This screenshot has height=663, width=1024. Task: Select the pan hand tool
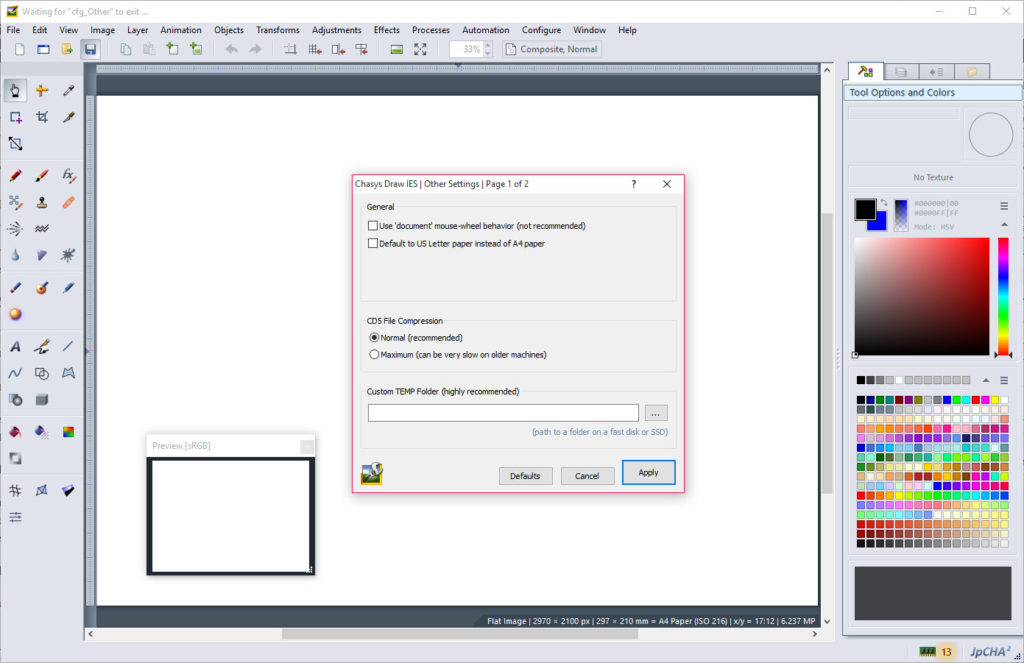click(15, 90)
